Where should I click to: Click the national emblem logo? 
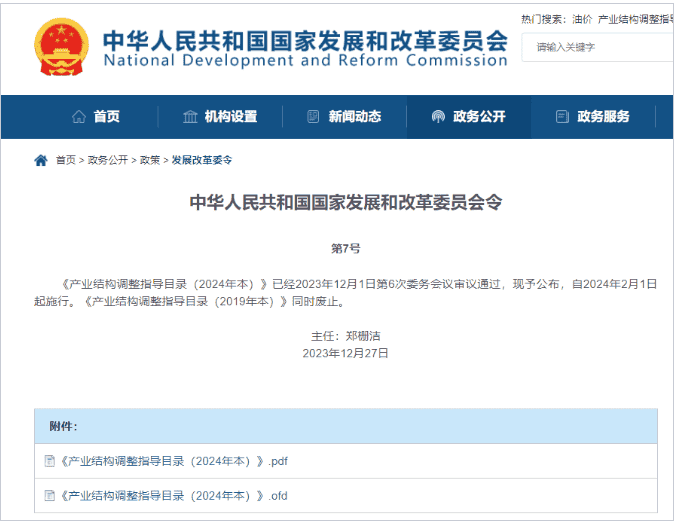[x=60, y=46]
